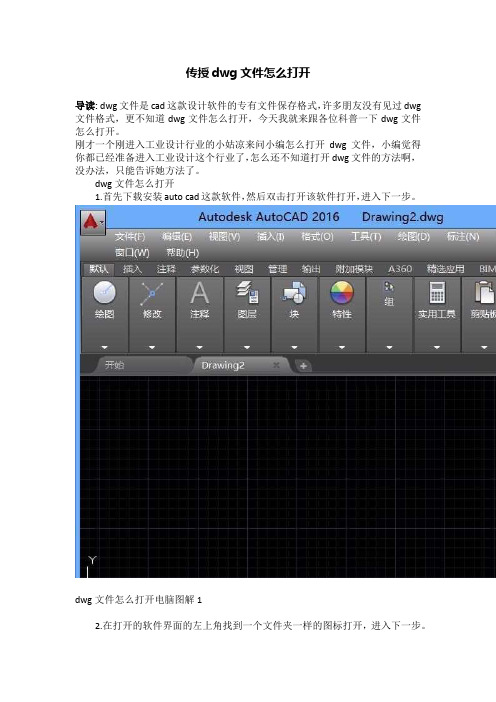Select the 组 (Group) panel icon

point(389,287)
